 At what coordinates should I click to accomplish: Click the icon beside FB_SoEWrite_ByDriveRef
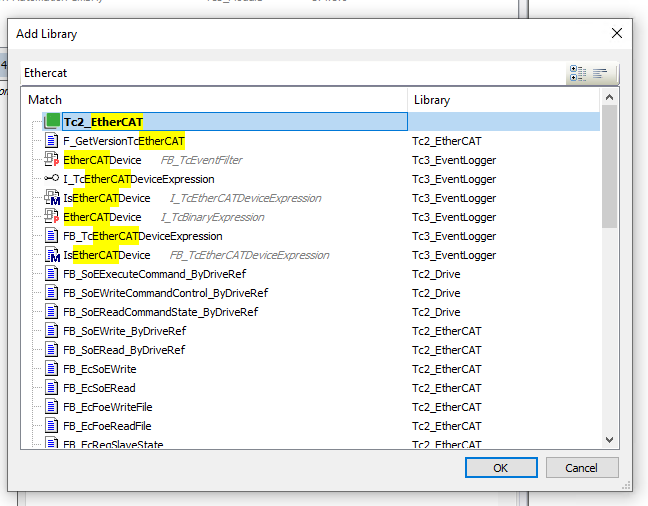point(51,331)
